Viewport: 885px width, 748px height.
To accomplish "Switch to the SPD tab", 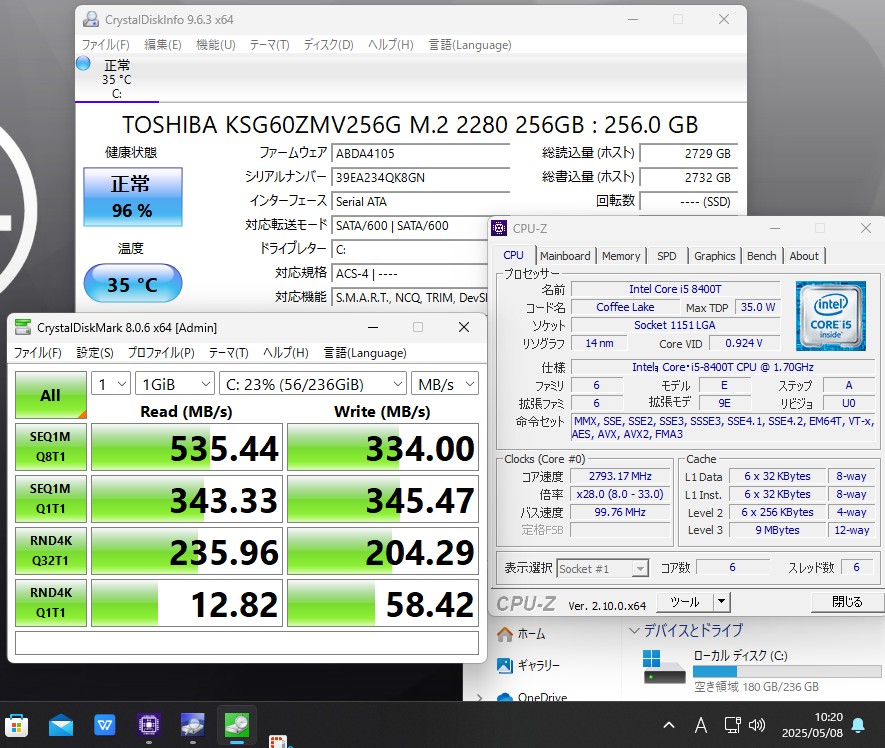I will pyautogui.click(x=667, y=256).
